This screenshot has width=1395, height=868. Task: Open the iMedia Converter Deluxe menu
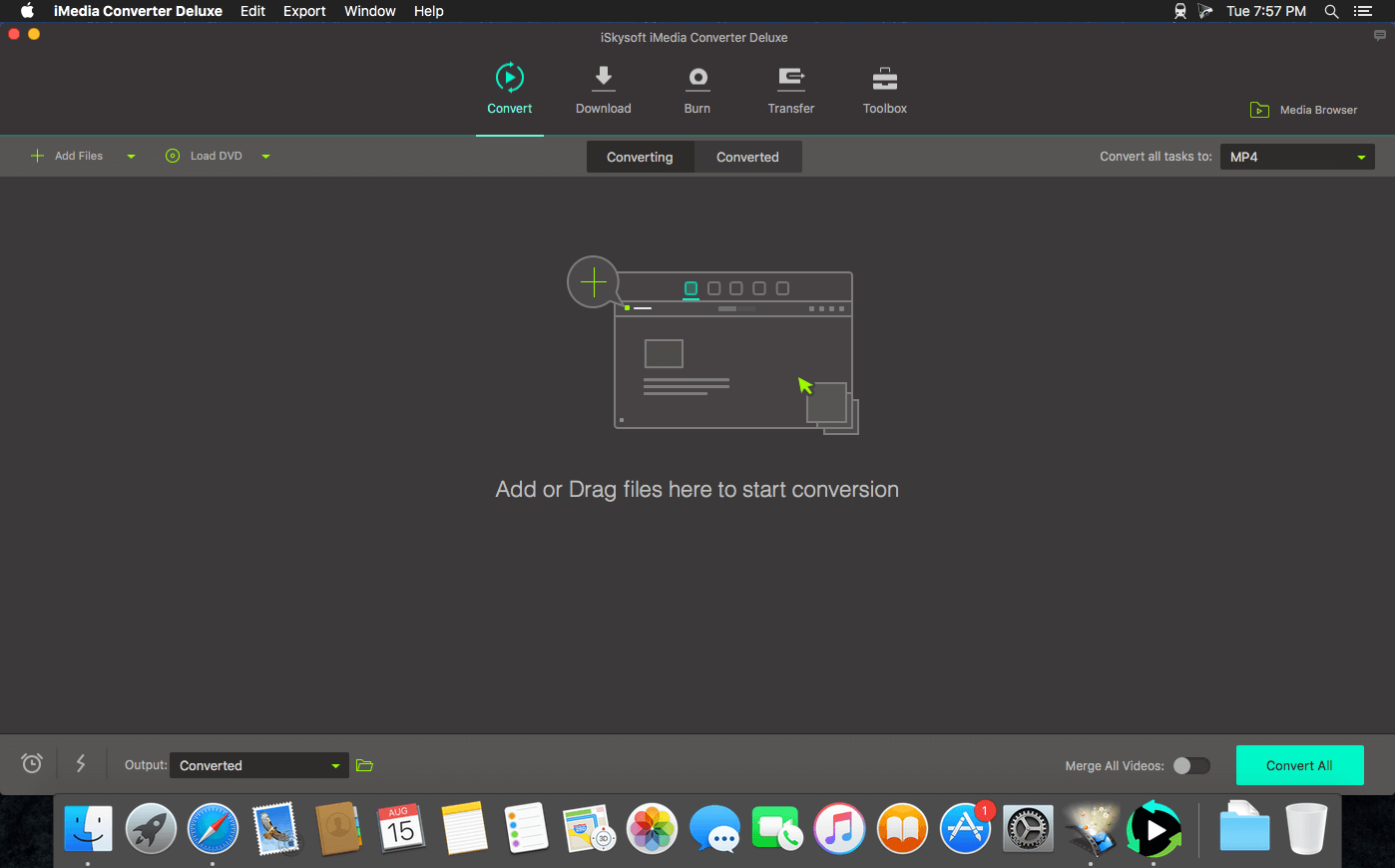[x=138, y=11]
